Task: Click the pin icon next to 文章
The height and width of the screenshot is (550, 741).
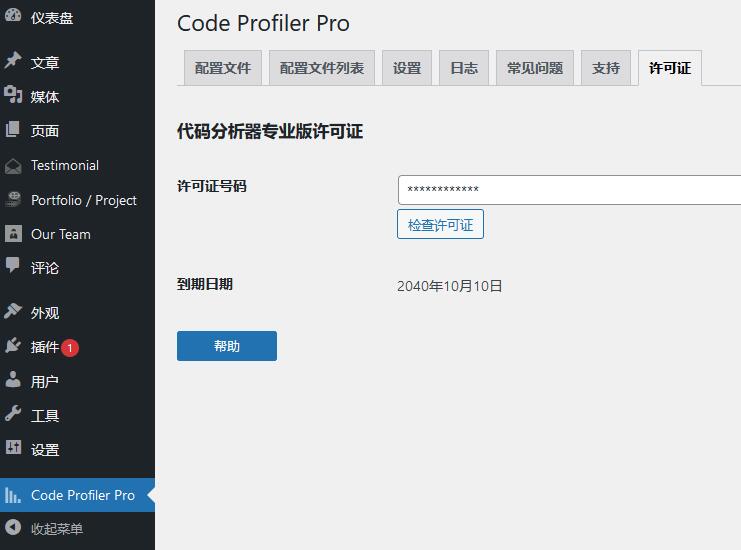Action: (13, 60)
